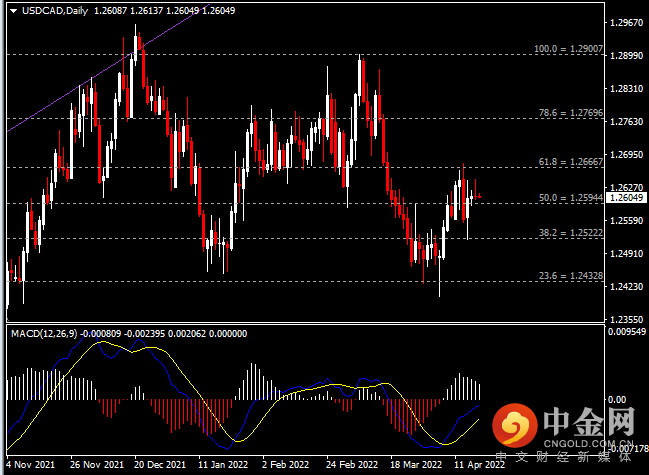Click price scale value 1.28310
Image resolution: width=649 pixels, height=475 pixels.
pos(627,89)
